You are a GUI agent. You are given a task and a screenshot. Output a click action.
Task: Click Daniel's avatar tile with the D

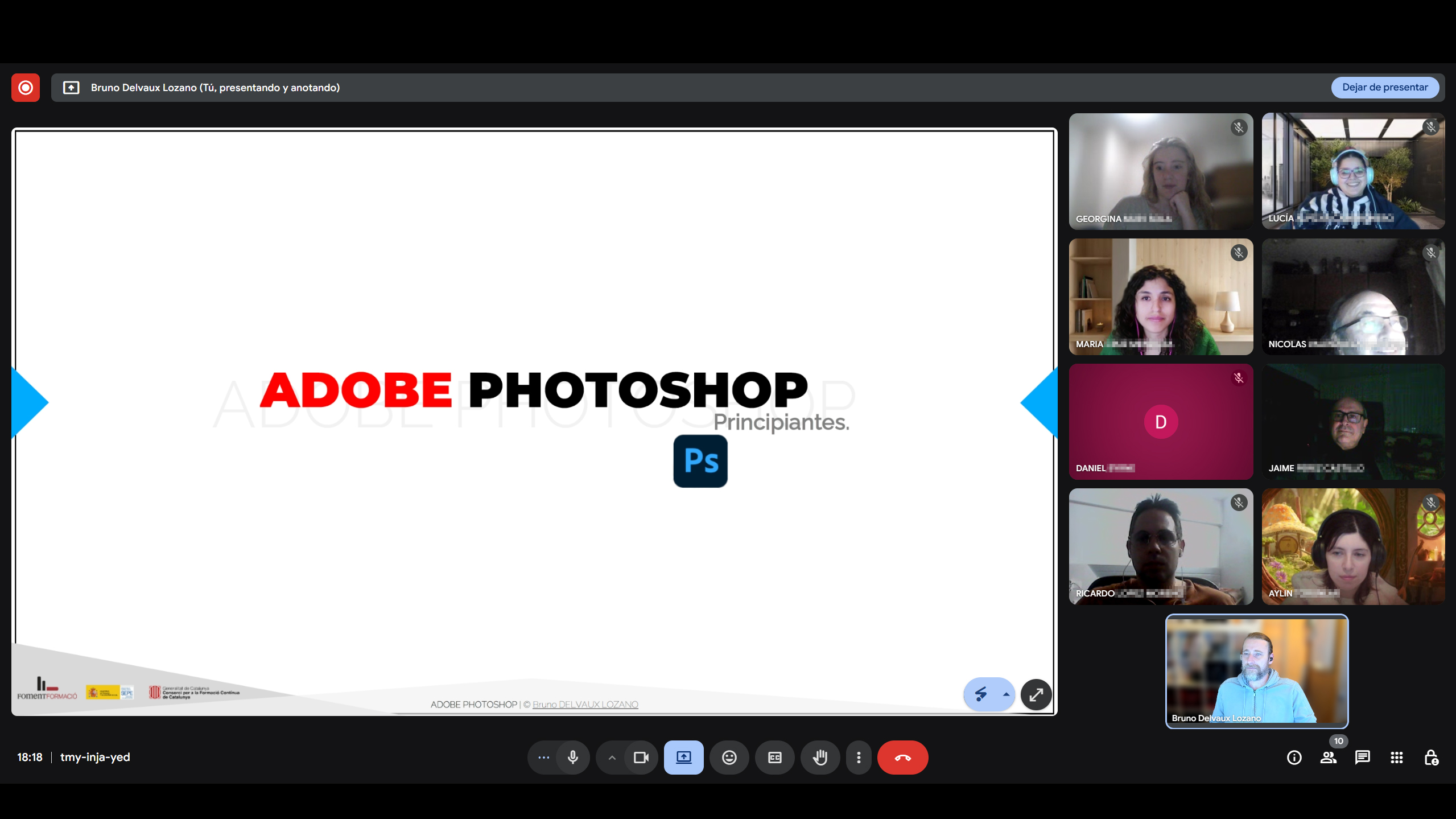tap(1161, 422)
